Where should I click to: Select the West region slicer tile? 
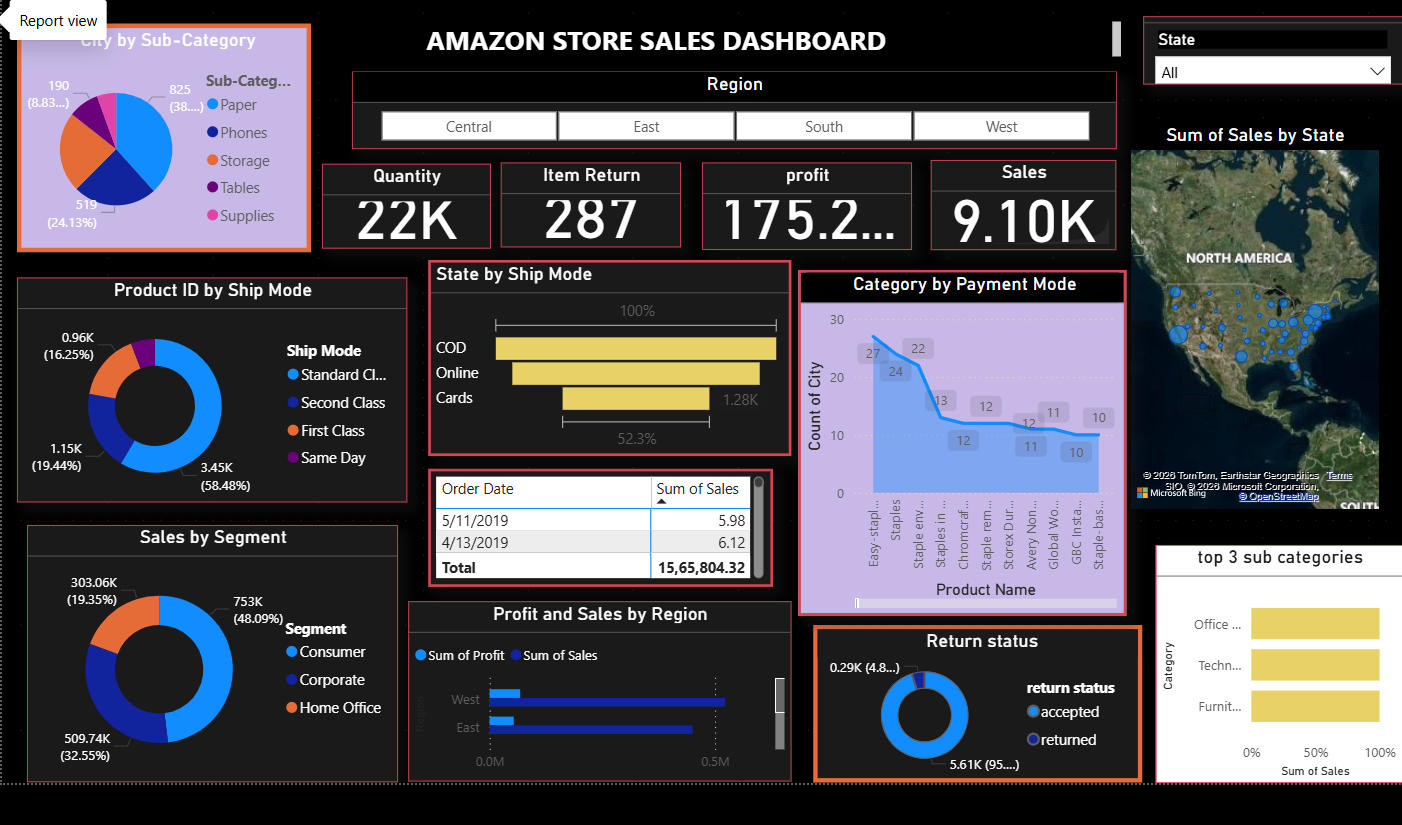point(1001,126)
